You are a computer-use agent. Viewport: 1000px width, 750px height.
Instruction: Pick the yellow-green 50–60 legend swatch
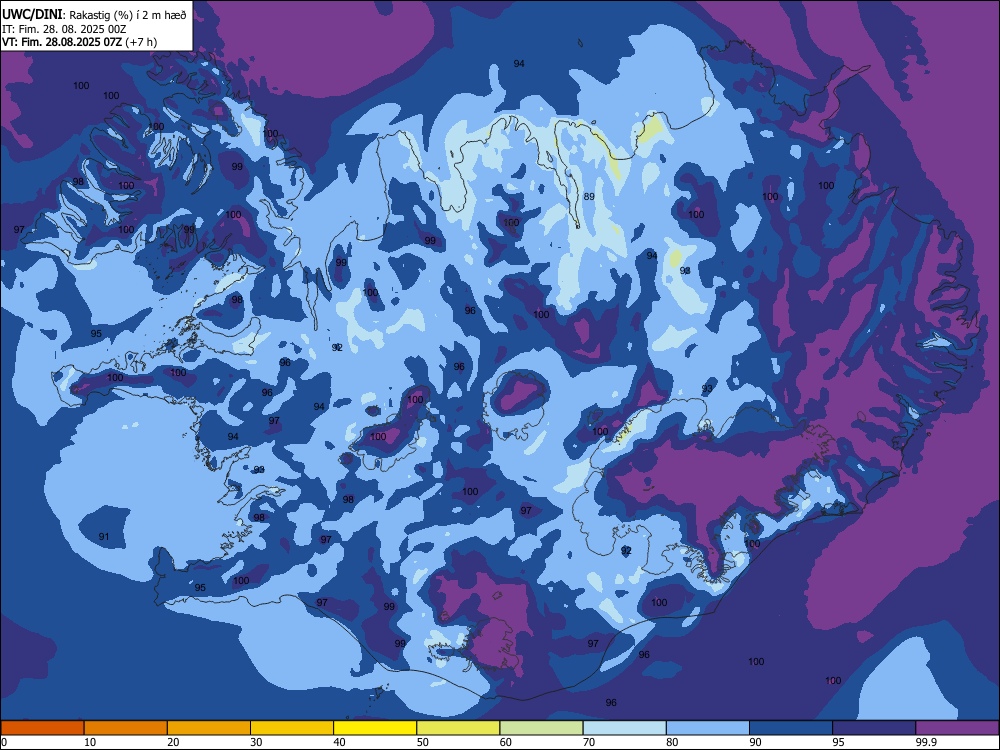click(x=459, y=728)
